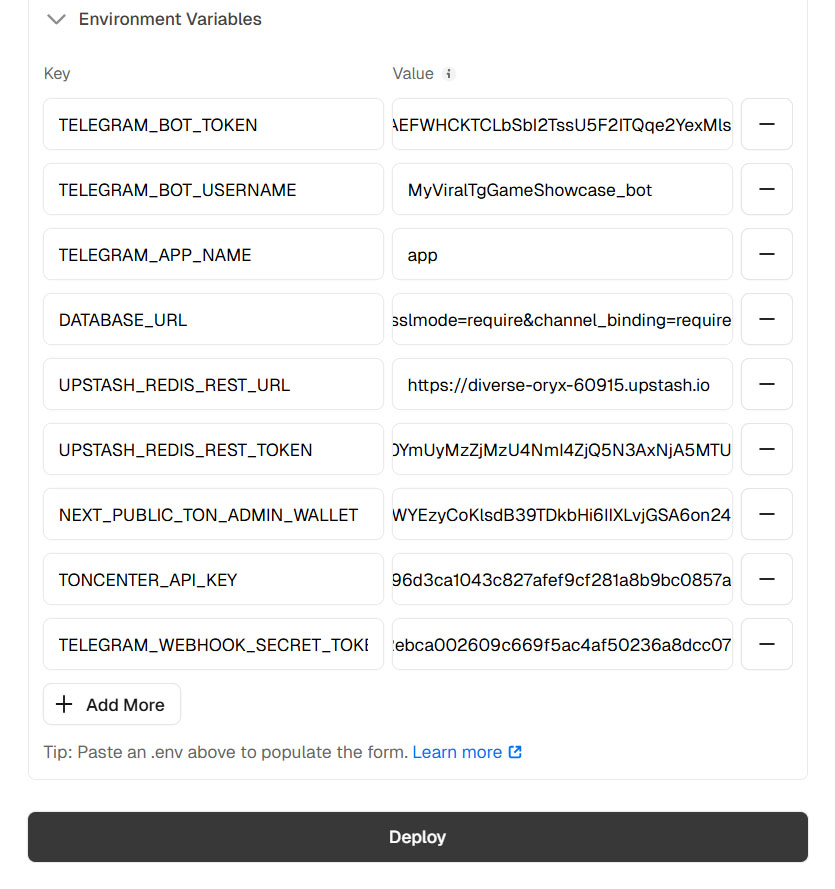835x889 pixels.
Task: Click the Deploy button
Action: point(418,837)
